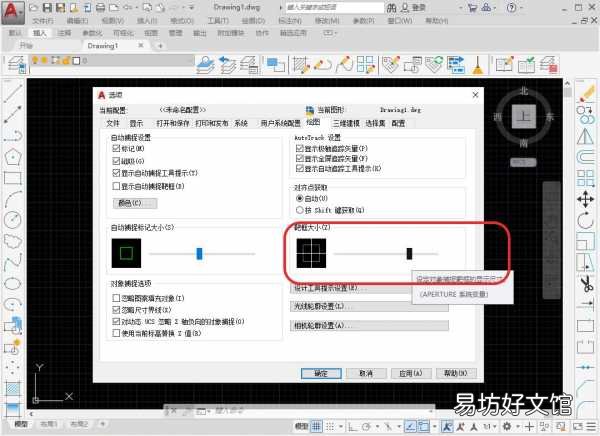This screenshot has width=600, height=436.
Task: Open the 工具(T) menu in menu bar
Action: point(218,21)
